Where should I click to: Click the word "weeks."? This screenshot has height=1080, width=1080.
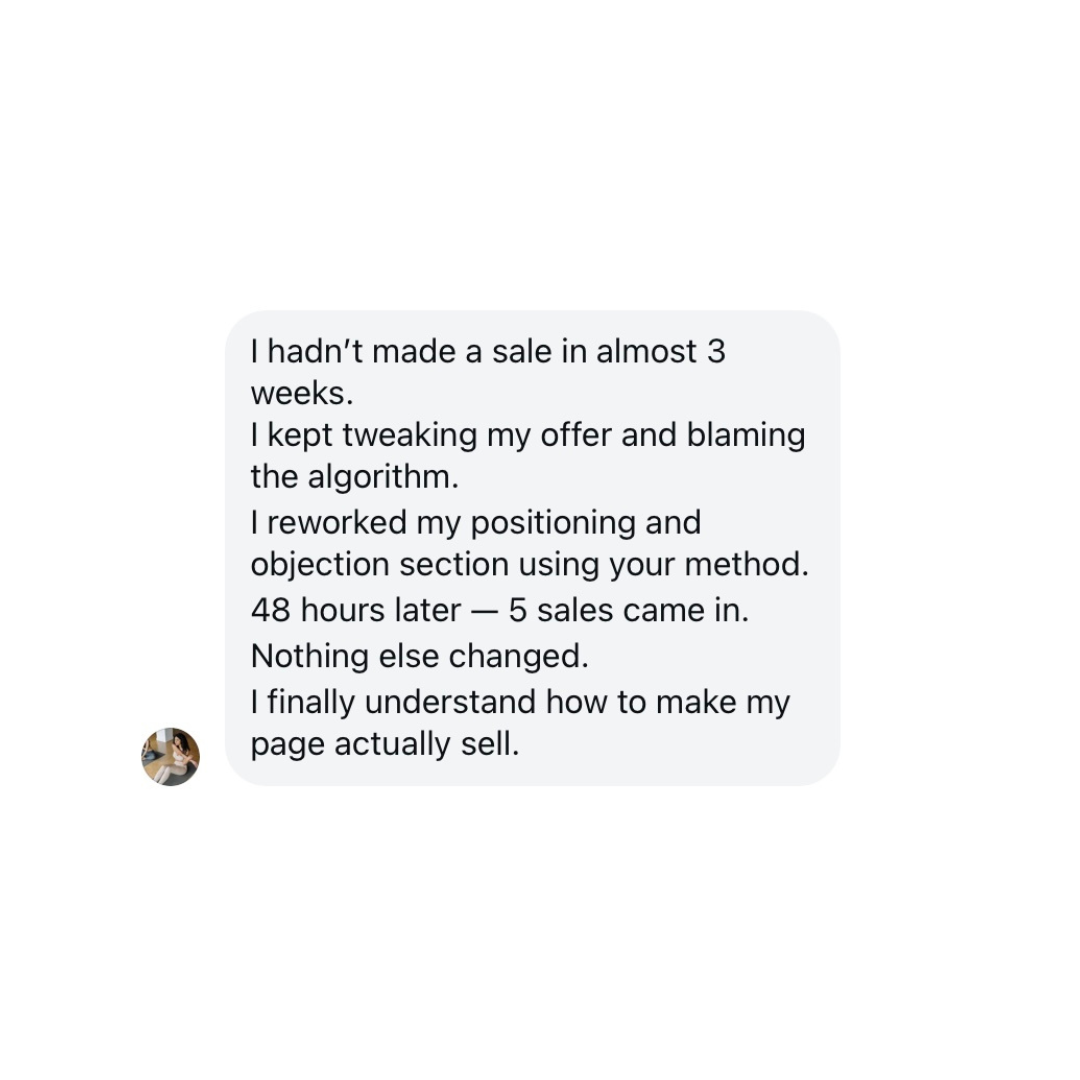(302, 394)
